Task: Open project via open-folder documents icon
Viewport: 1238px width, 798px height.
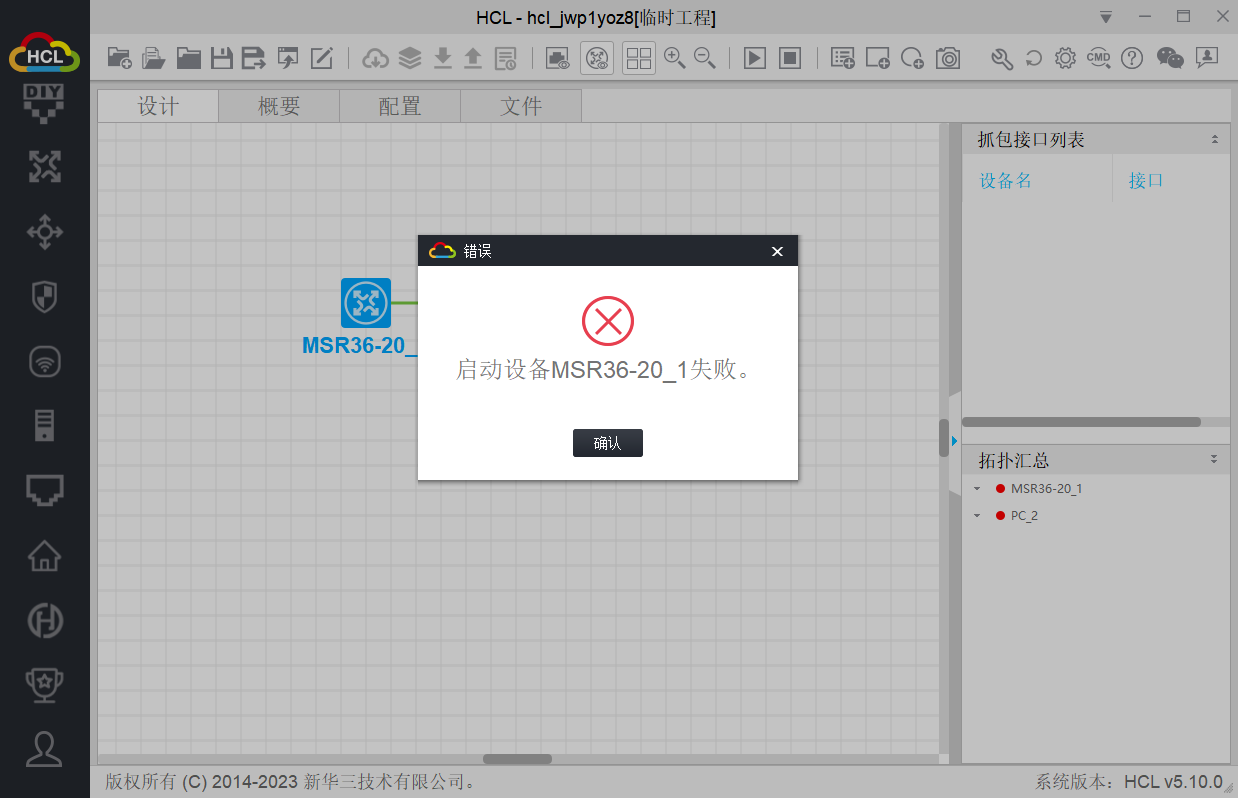Action: 153,58
